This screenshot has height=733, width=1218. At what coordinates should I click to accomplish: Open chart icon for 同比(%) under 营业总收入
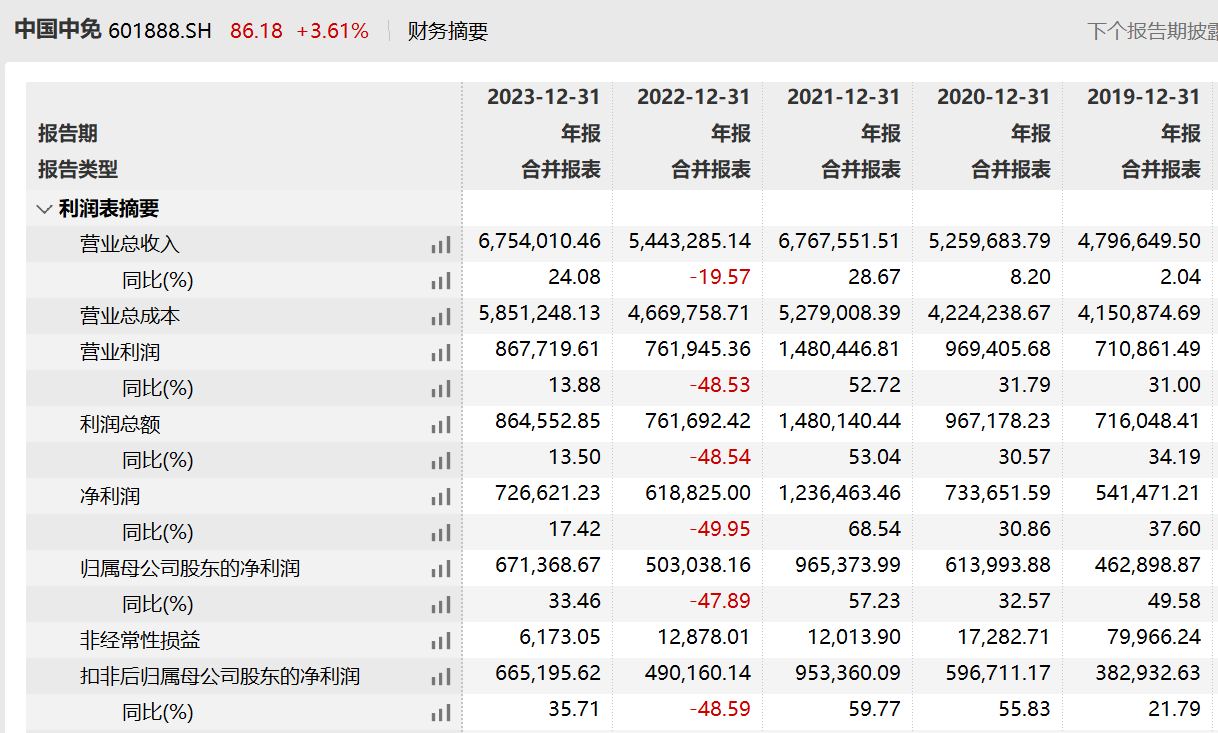[441, 281]
